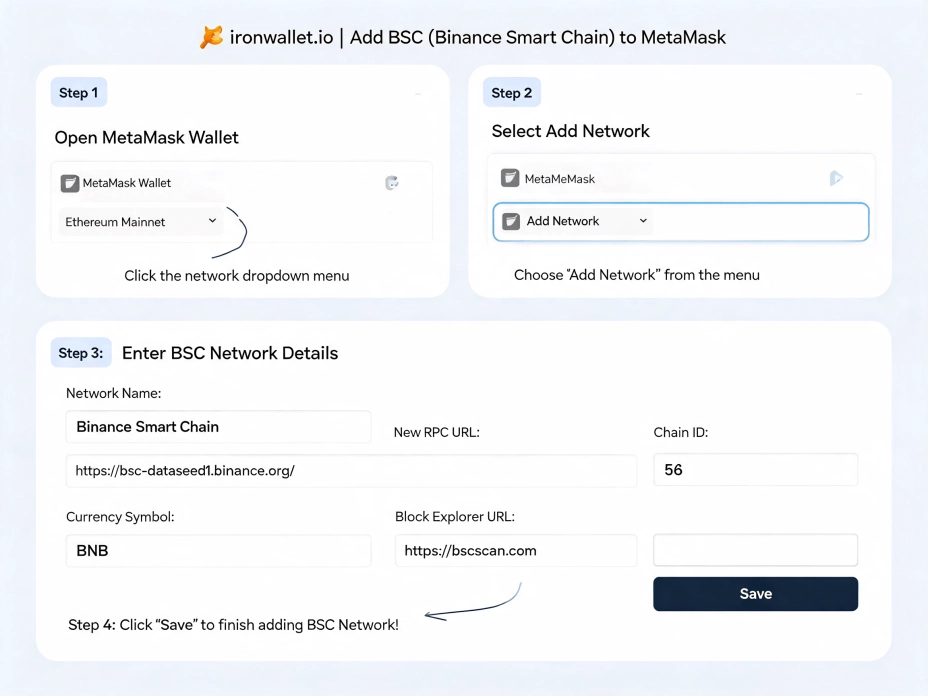Click the heading 'Enter BSC Network Details'
The image size is (928, 696).
tap(230, 353)
